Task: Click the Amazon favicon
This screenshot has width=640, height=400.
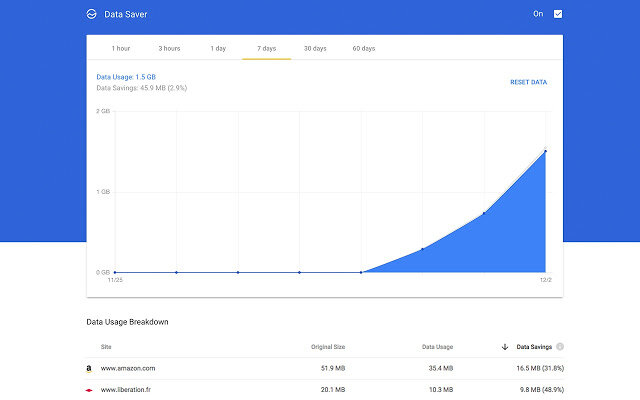Action: pos(90,368)
